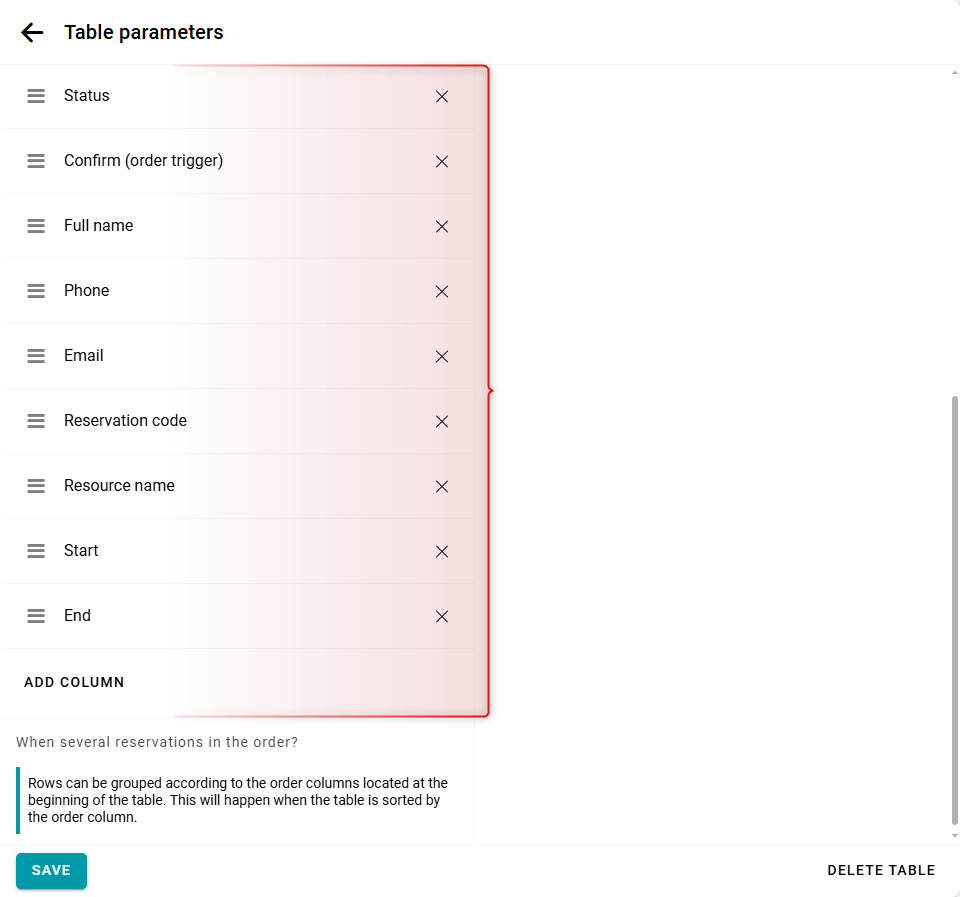
Task: Remove the Phone column
Action: click(442, 291)
